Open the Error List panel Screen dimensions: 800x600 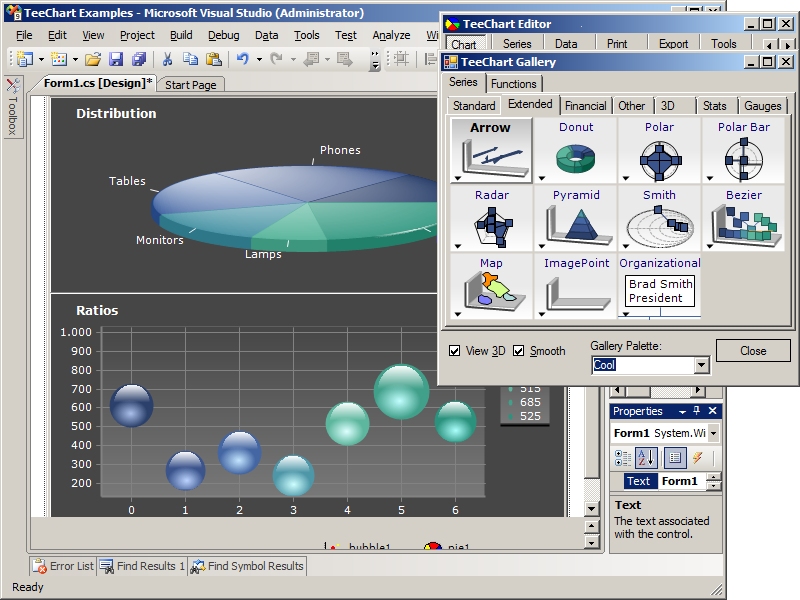point(63,566)
